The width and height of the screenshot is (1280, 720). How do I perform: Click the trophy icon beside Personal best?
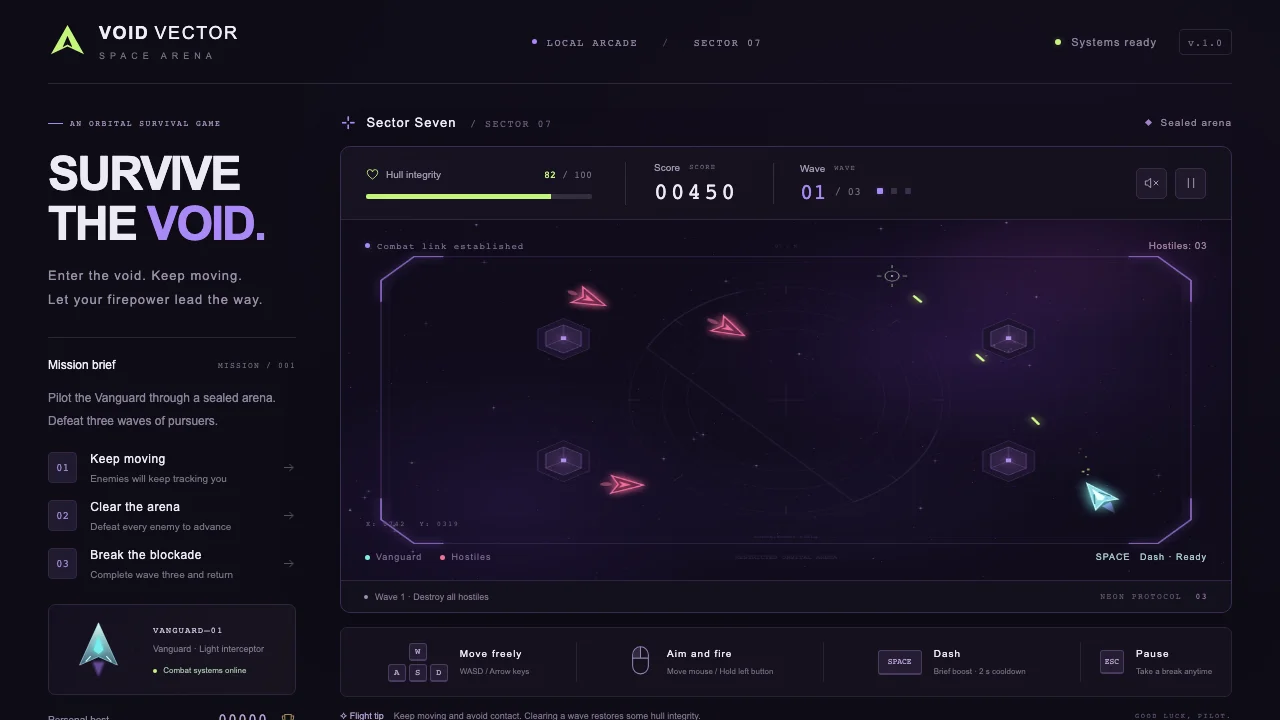tap(288, 717)
